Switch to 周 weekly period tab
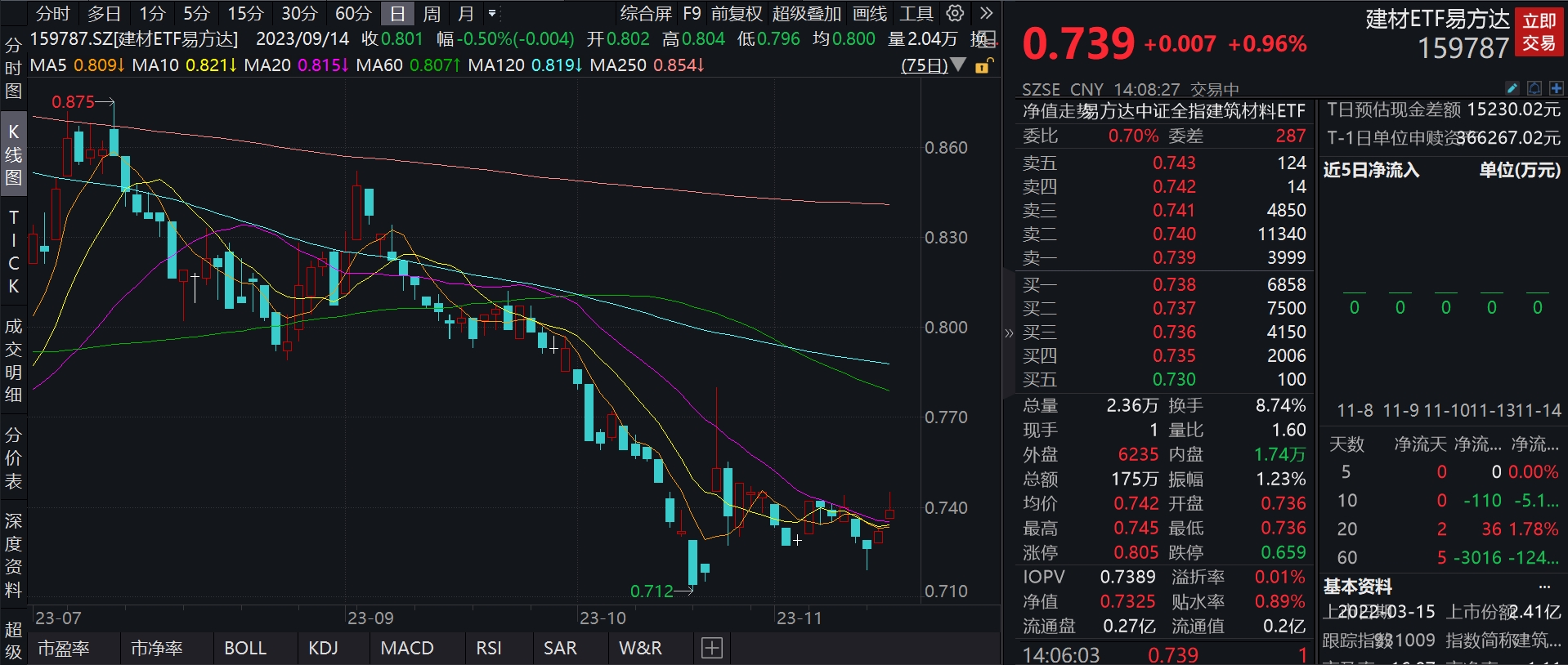 point(432,14)
